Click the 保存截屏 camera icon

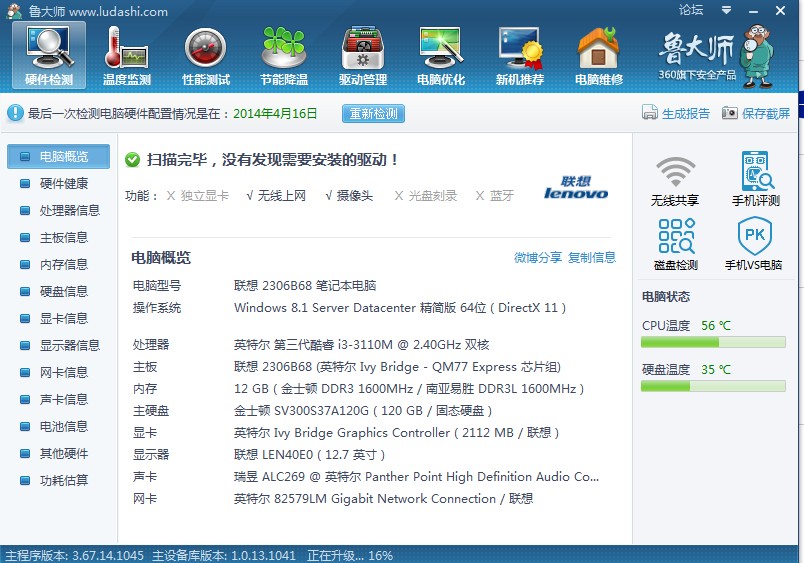[x=729, y=112]
